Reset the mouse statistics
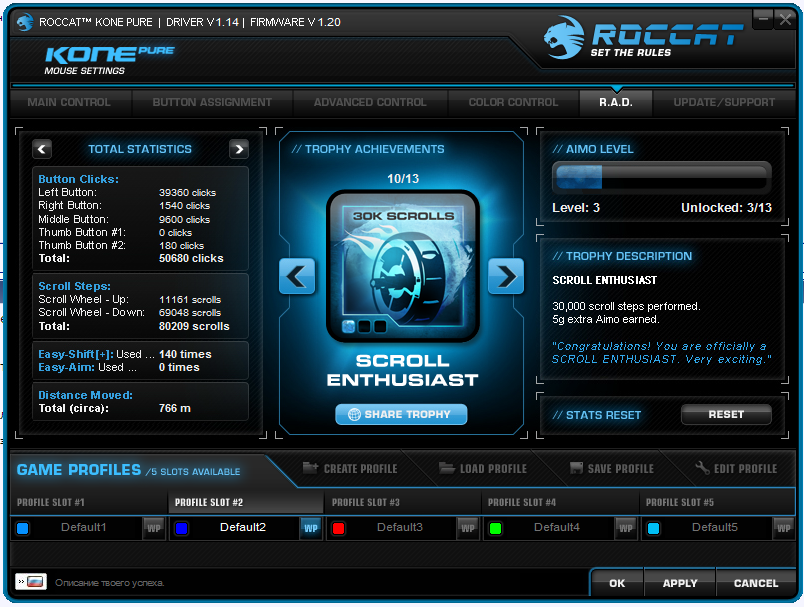This screenshot has width=804, height=607. (x=726, y=414)
